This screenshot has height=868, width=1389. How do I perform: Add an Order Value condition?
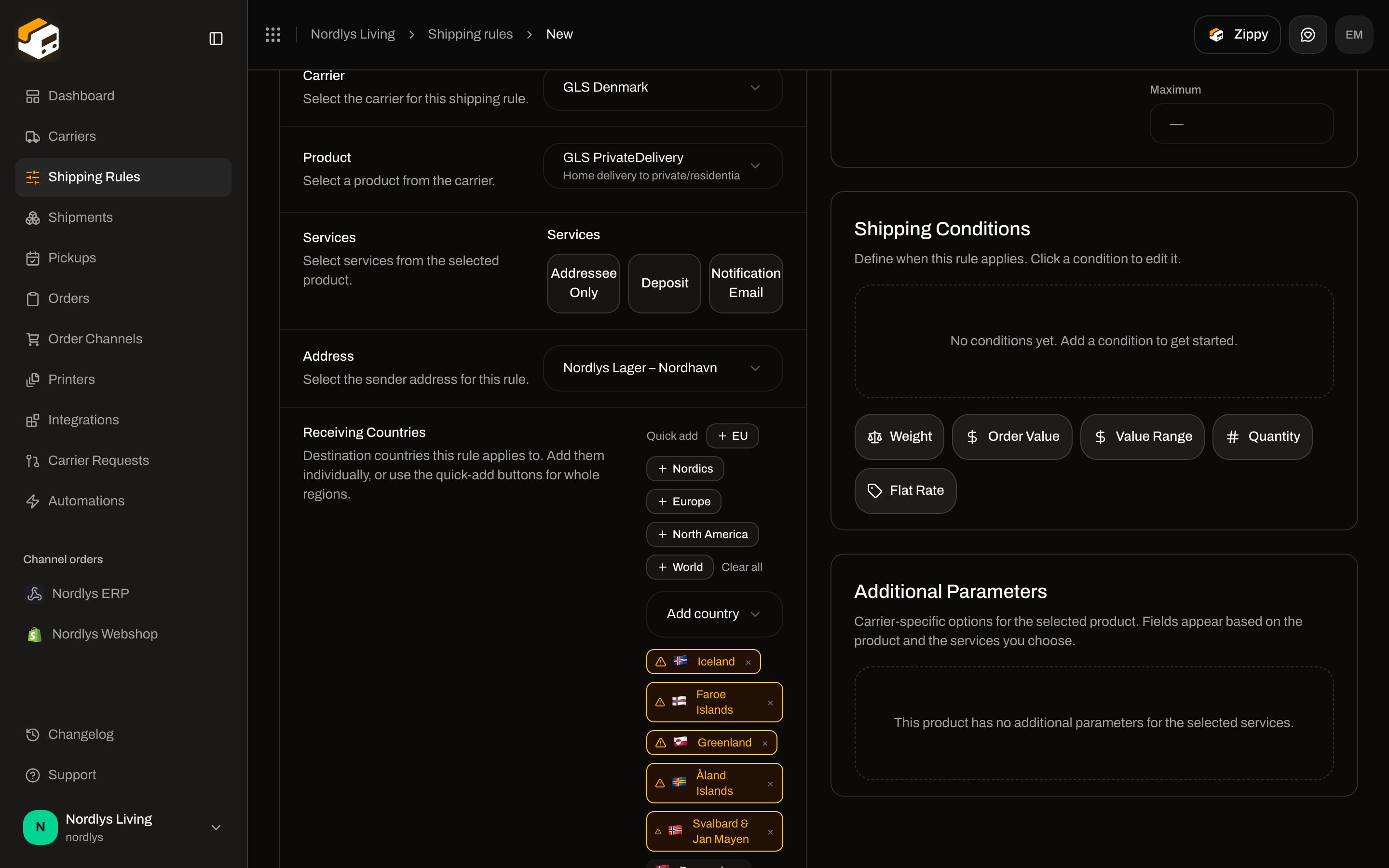[x=1012, y=437]
